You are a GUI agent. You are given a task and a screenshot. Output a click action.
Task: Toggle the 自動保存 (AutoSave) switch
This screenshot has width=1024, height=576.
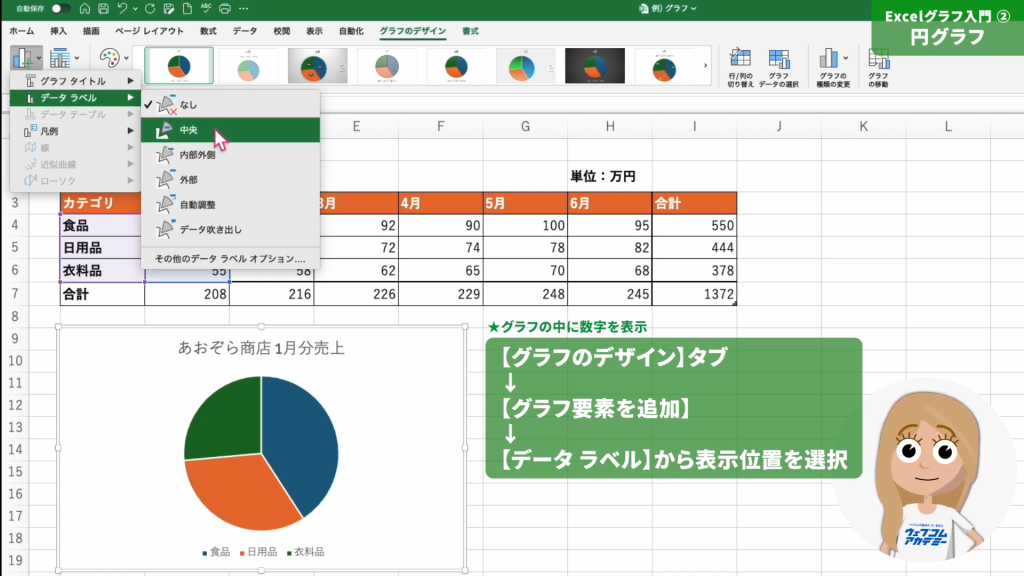coord(59,8)
